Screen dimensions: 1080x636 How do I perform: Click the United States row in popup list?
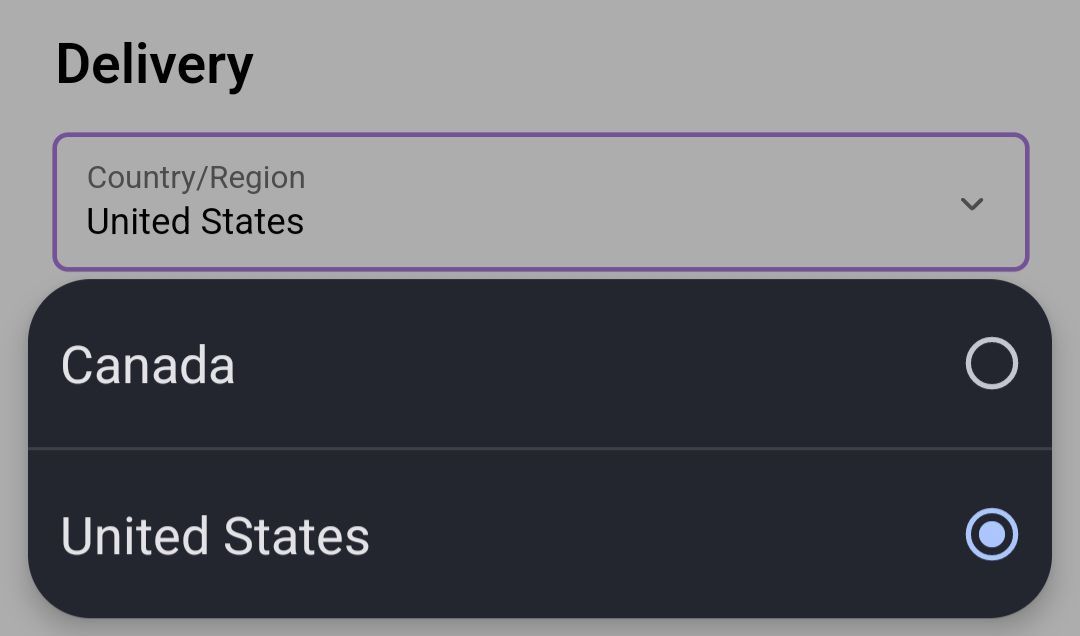coord(500,535)
